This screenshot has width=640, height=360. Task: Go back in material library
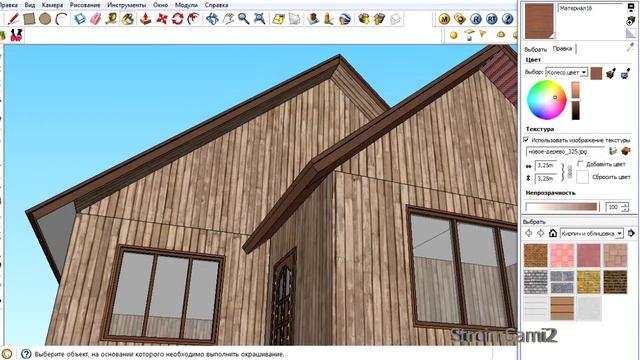point(529,233)
